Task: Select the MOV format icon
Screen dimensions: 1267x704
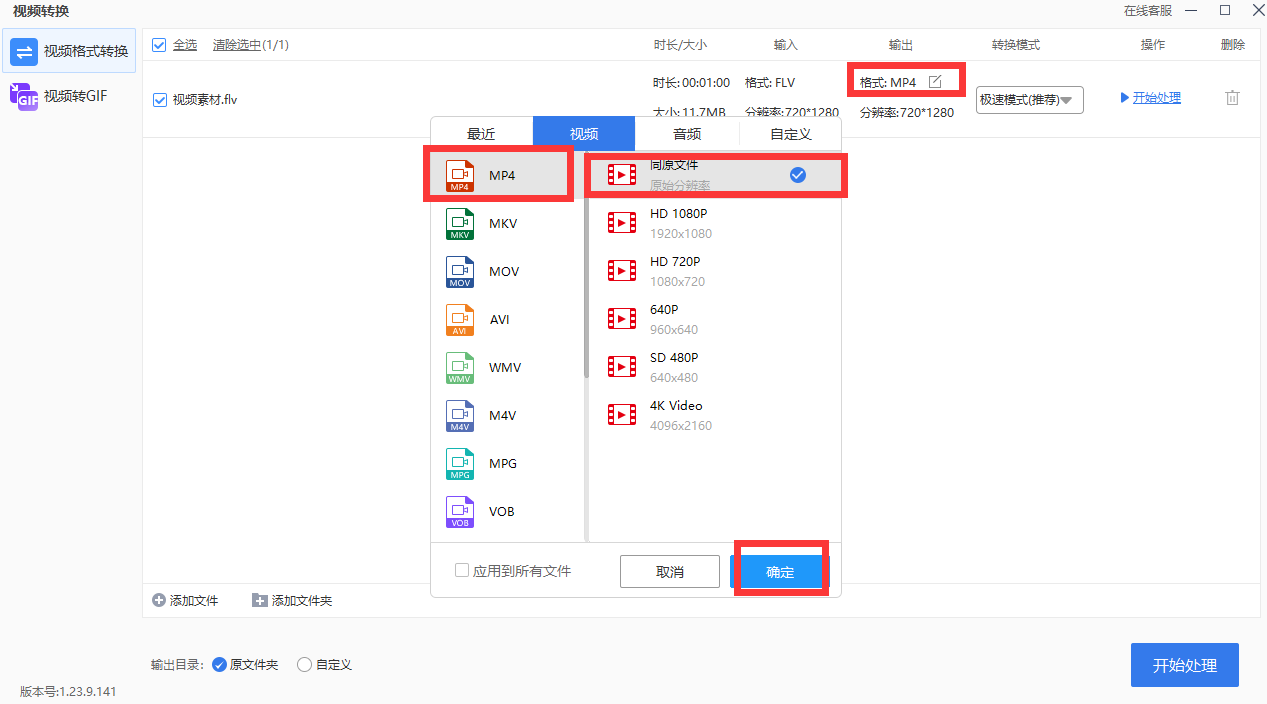Action: (x=460, y=271)
